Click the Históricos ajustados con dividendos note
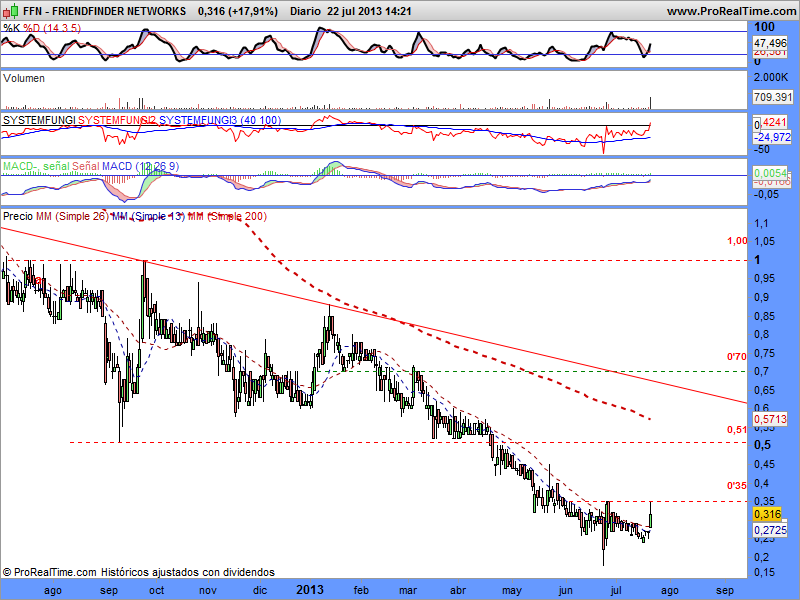The height and width of the screenshot is (600, 800). 187,572
